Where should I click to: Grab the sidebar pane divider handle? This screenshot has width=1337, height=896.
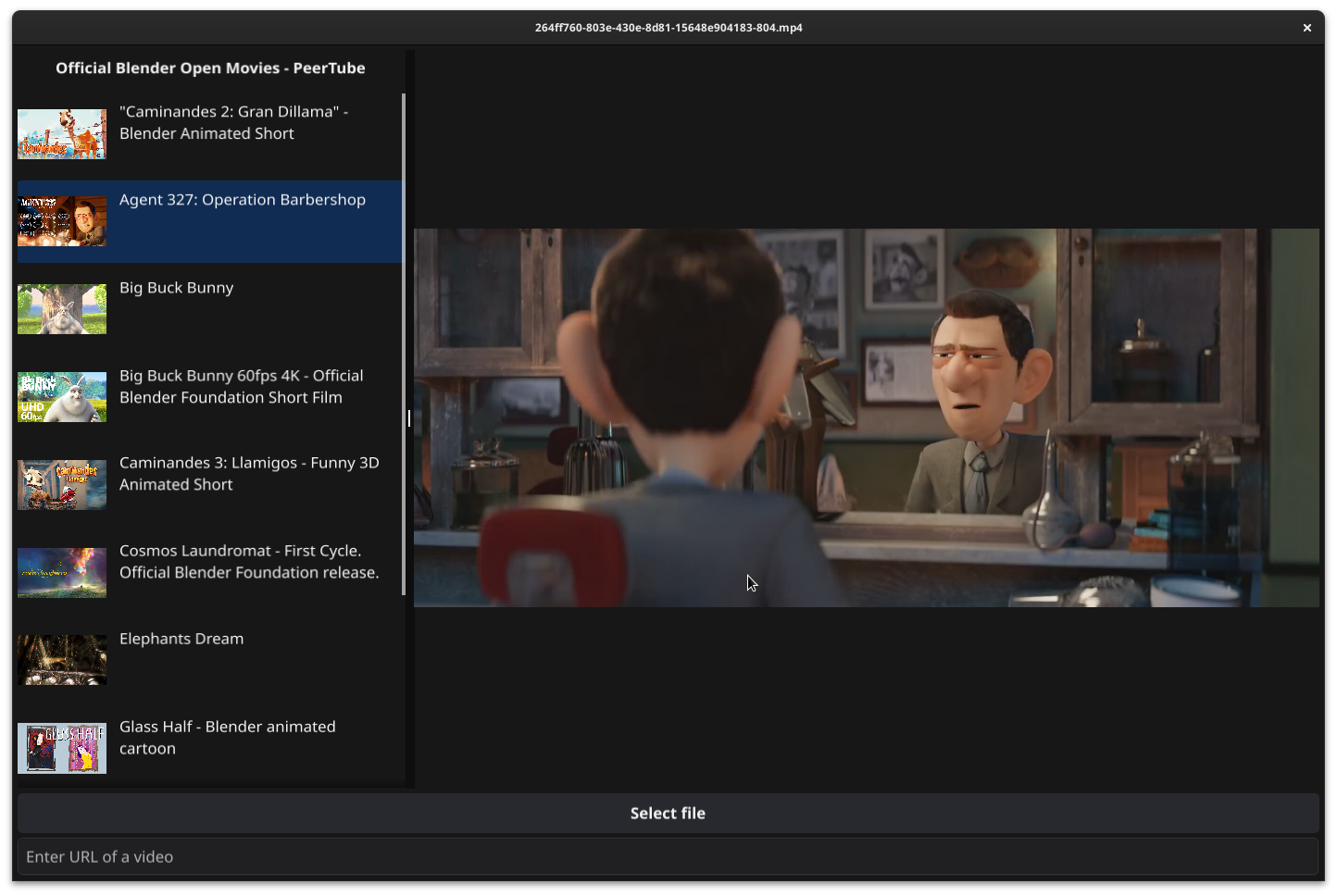[x=409, y=418]
